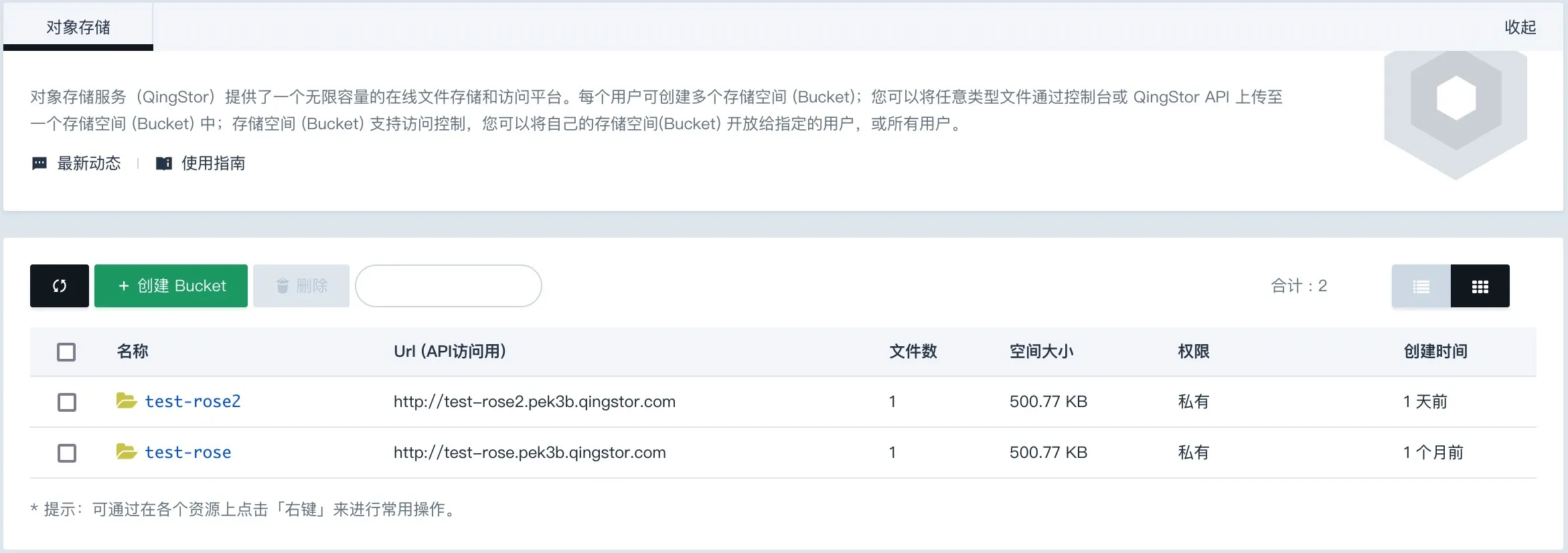Switch to list view layout

pyautogui.click(x=1421, y=286)
